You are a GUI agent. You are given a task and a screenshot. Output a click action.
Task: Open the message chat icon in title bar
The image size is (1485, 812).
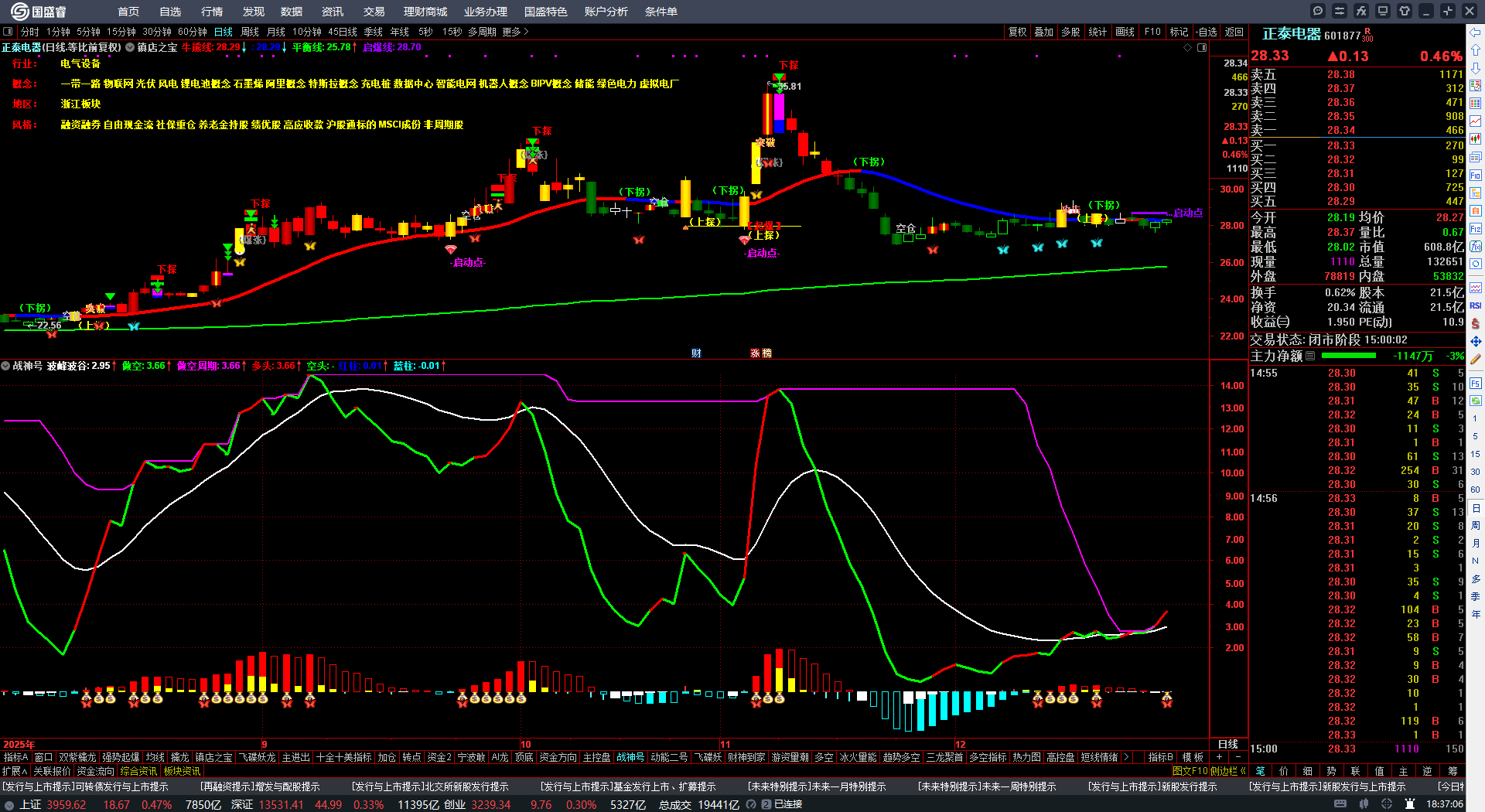pos(1318,11)
